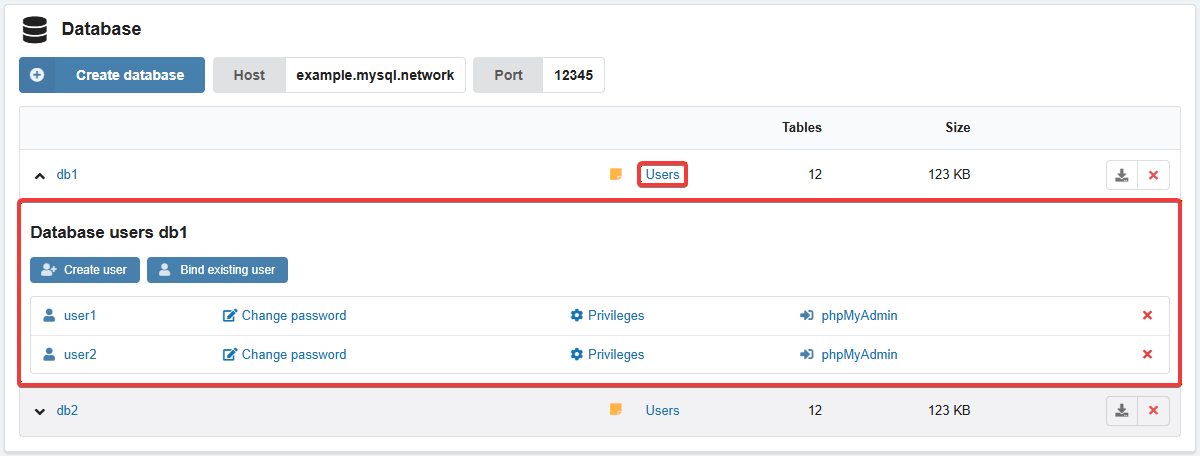Screen dimensions: 1200x456
Task: Delete the db2 database
Action: 1153,411
